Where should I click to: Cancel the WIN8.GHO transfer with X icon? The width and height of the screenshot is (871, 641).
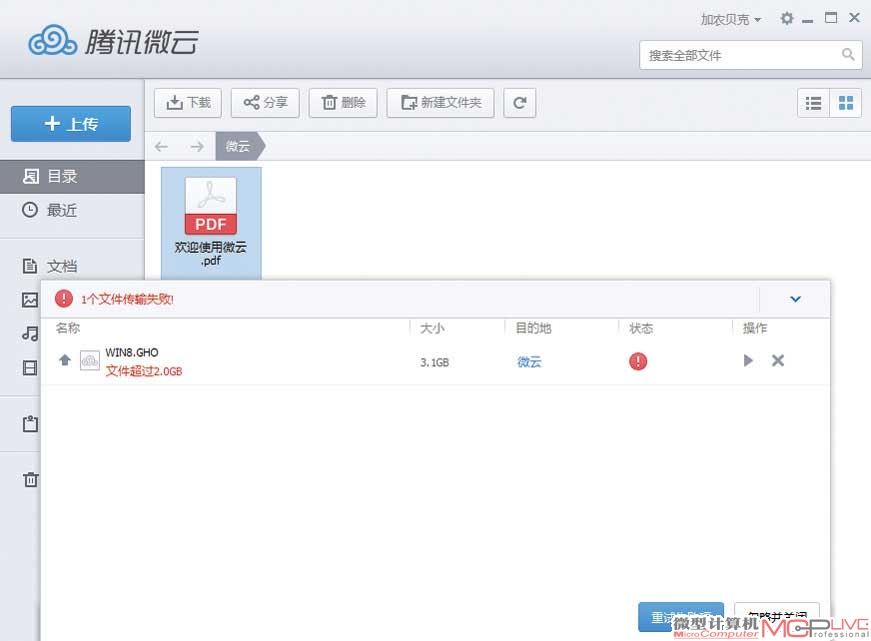(778, 360)
